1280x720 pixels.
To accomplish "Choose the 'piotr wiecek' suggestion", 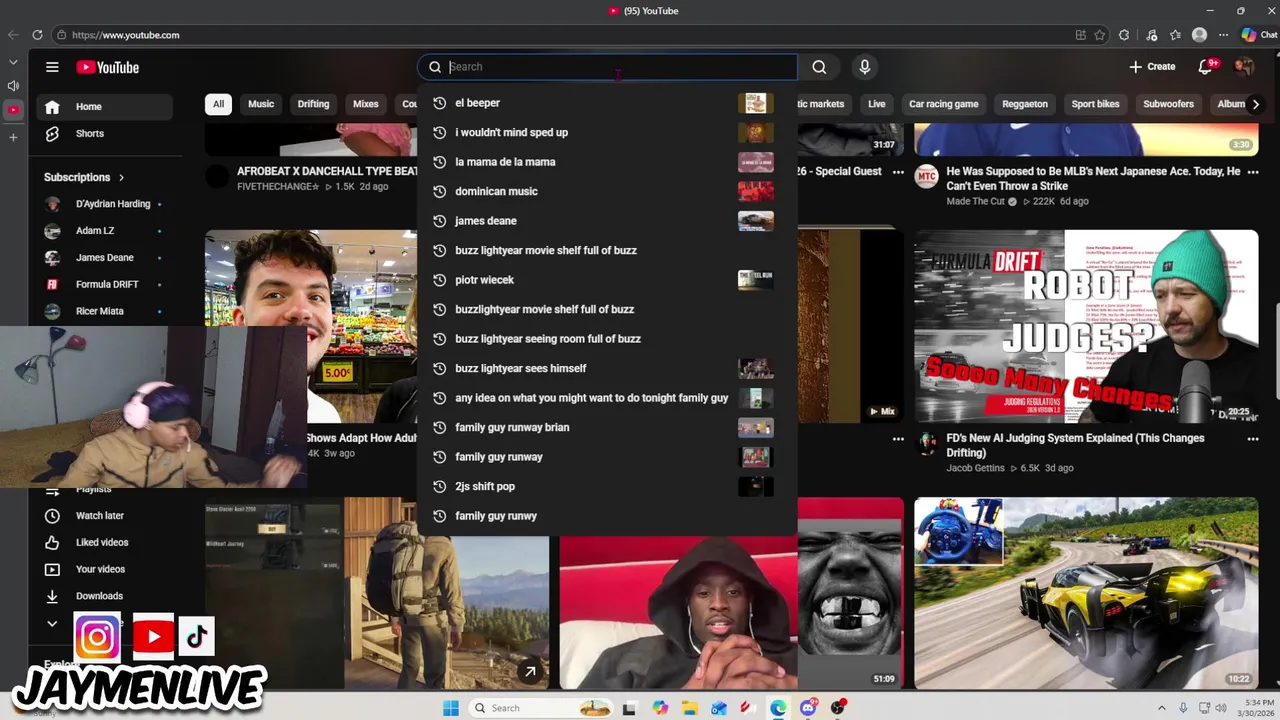I will pyautogui.click(x=607, y=280).
